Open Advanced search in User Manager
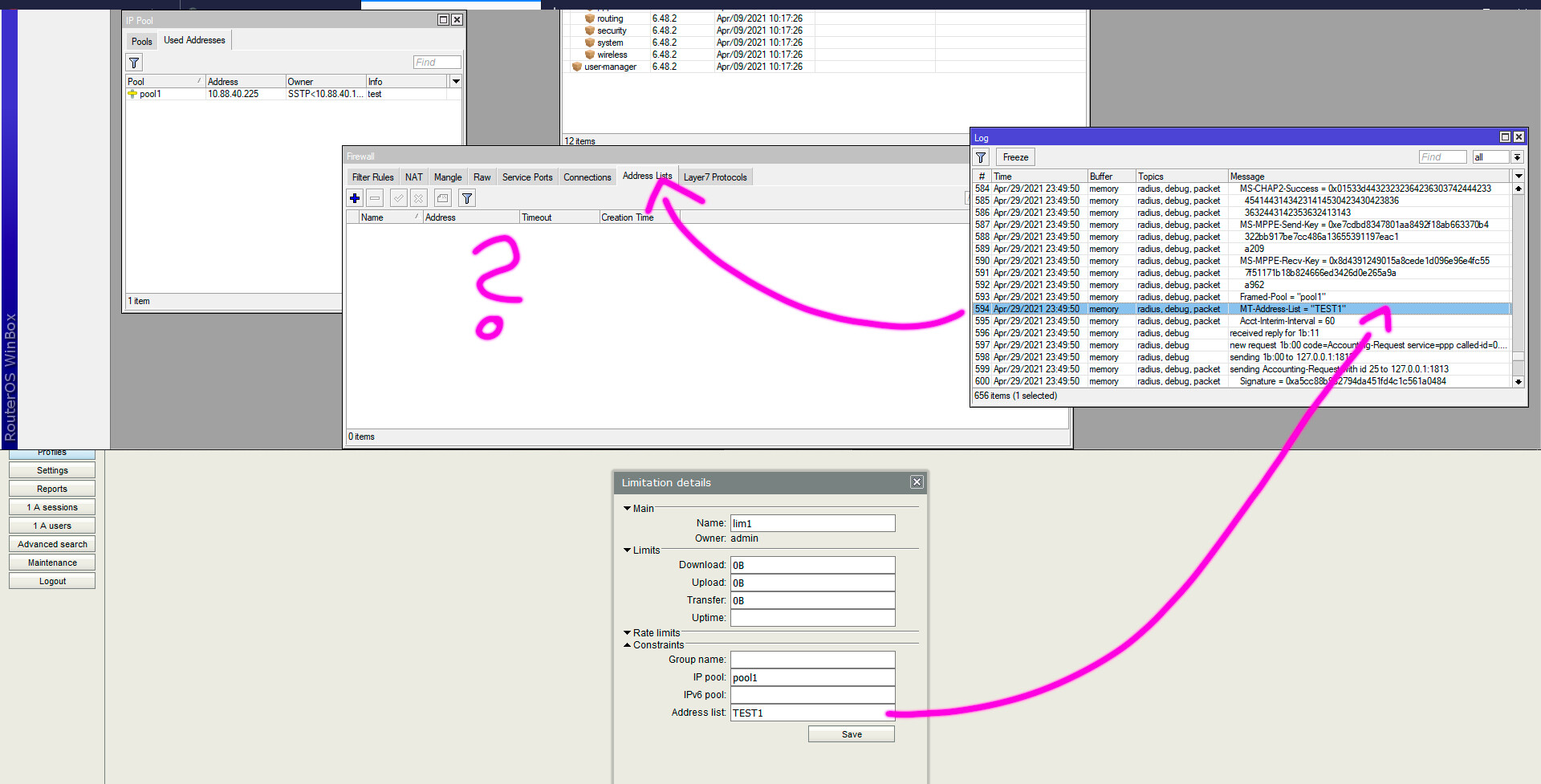This screenshot has height=784, width=1541. pyautogui.click(x=52, y=544)
